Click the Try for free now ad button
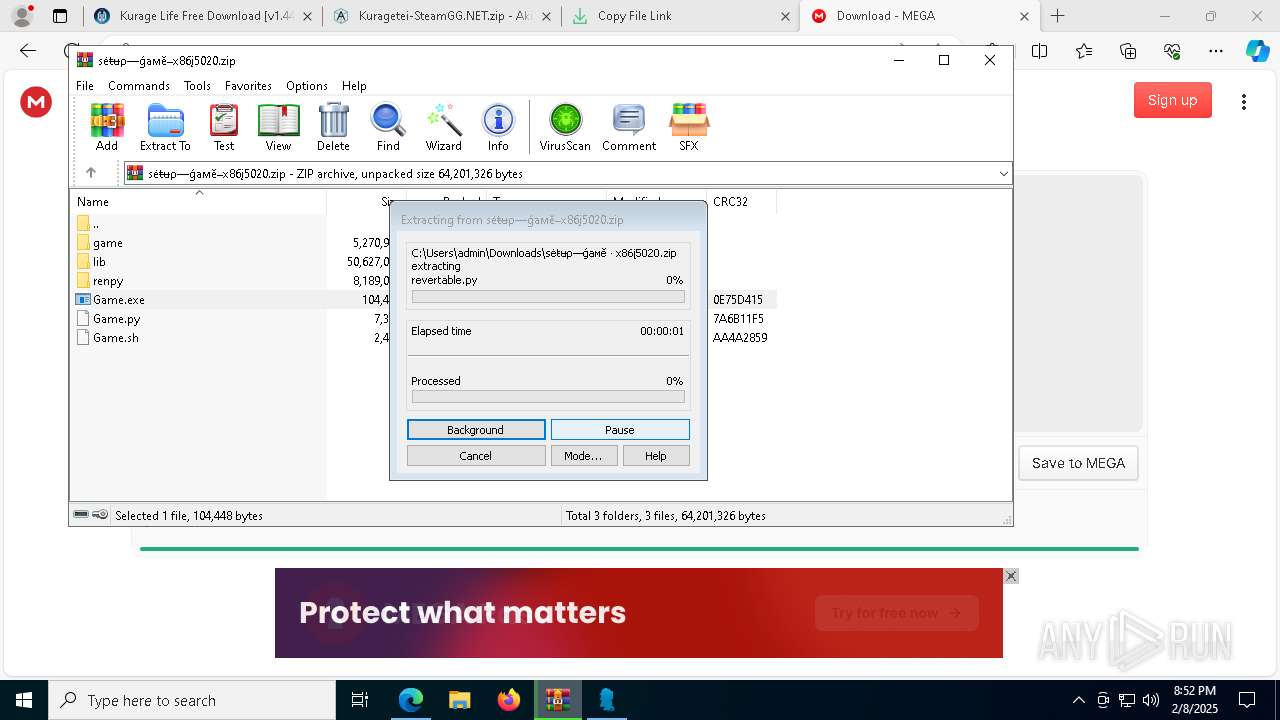1280x720 pixels. [896, 613]
